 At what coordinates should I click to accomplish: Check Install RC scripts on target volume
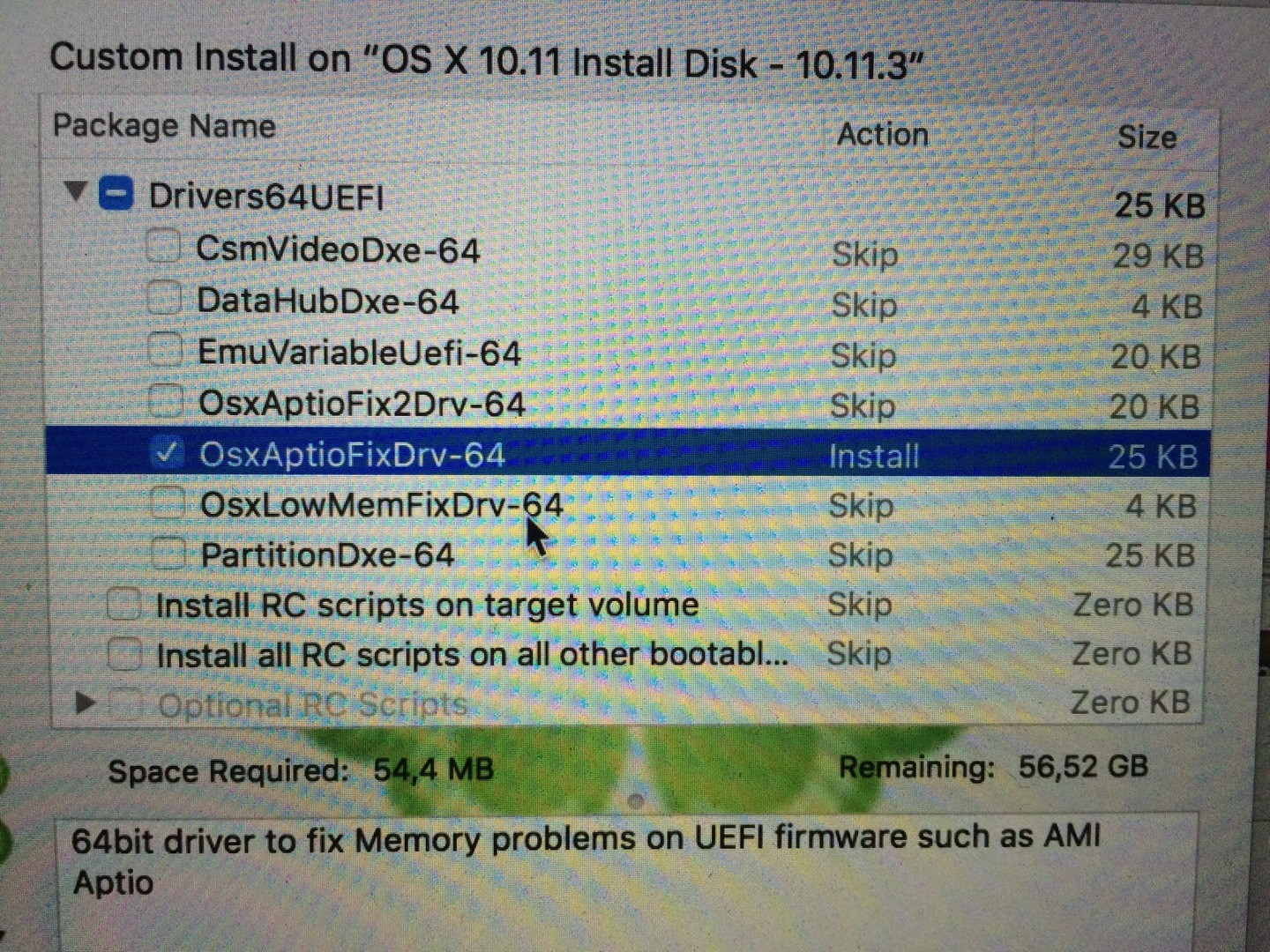123,605
